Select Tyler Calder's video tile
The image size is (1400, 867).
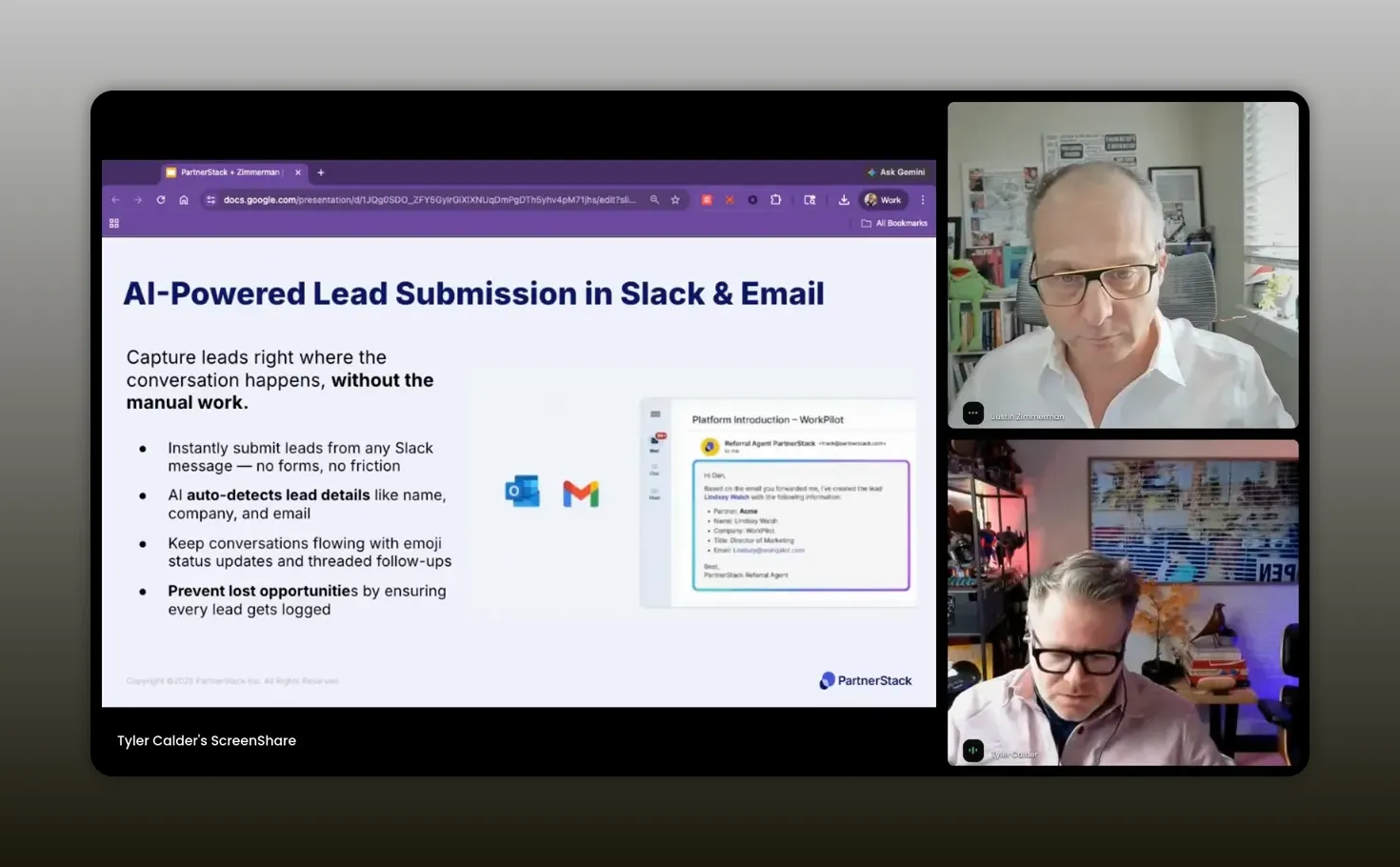coord(1123,602)
